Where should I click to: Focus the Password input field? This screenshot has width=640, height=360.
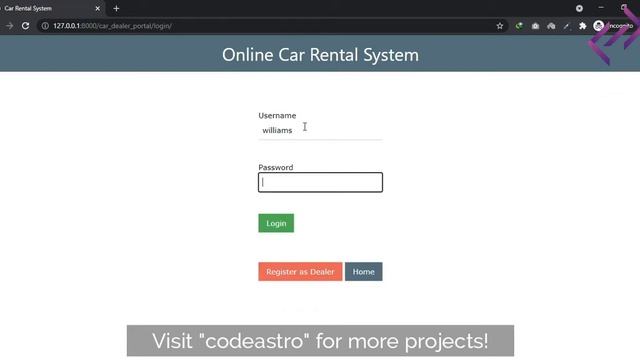(320, 182)
